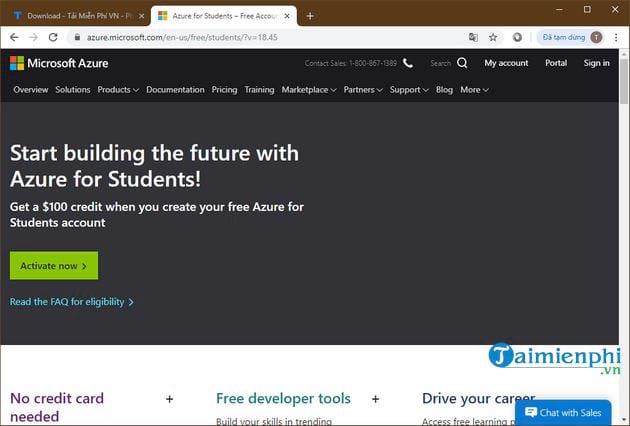Open 'Read the FAQ for eligibility' link

tap(72, 302)
